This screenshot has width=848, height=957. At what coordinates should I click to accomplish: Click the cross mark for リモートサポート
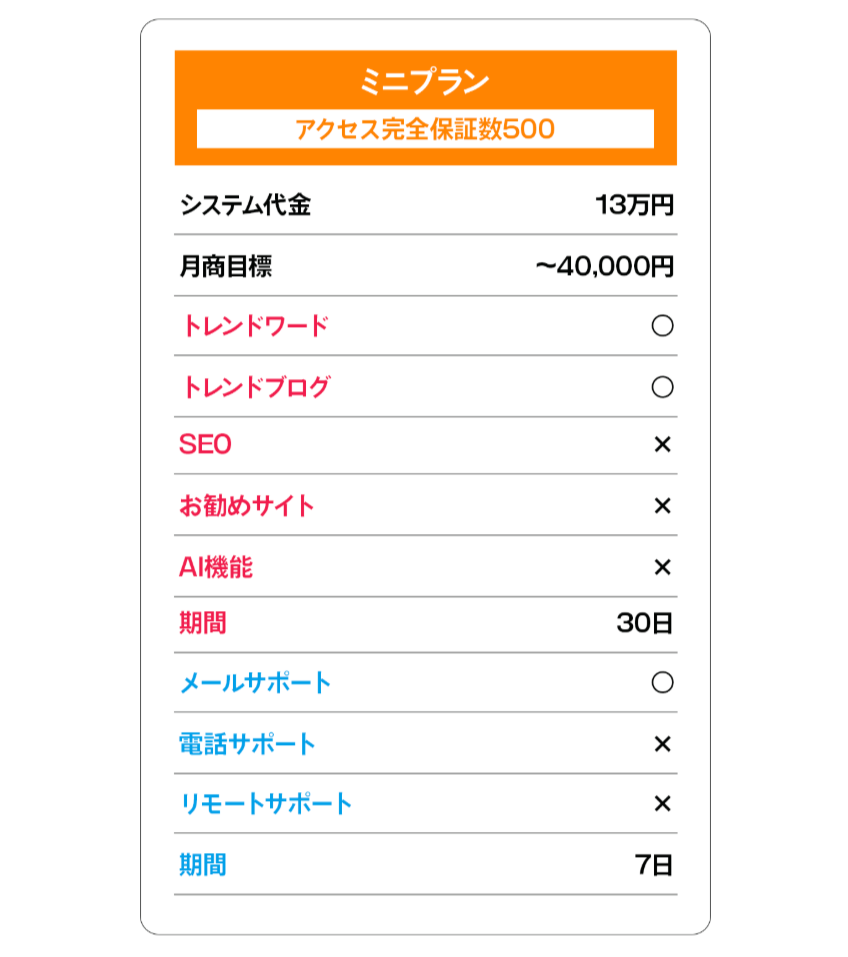[662, 803]
